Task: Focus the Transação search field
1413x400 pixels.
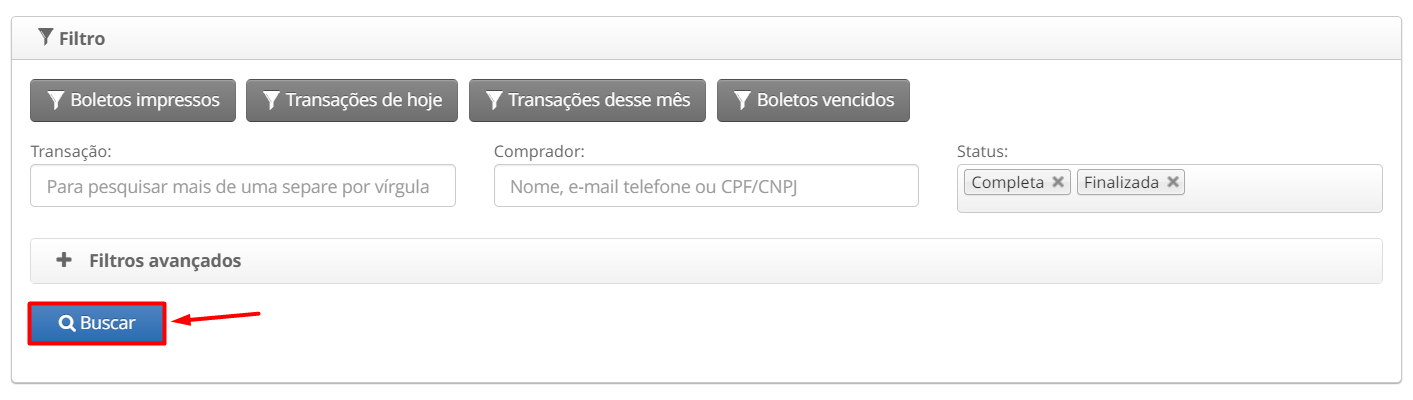Action: [x=243, y=186]
